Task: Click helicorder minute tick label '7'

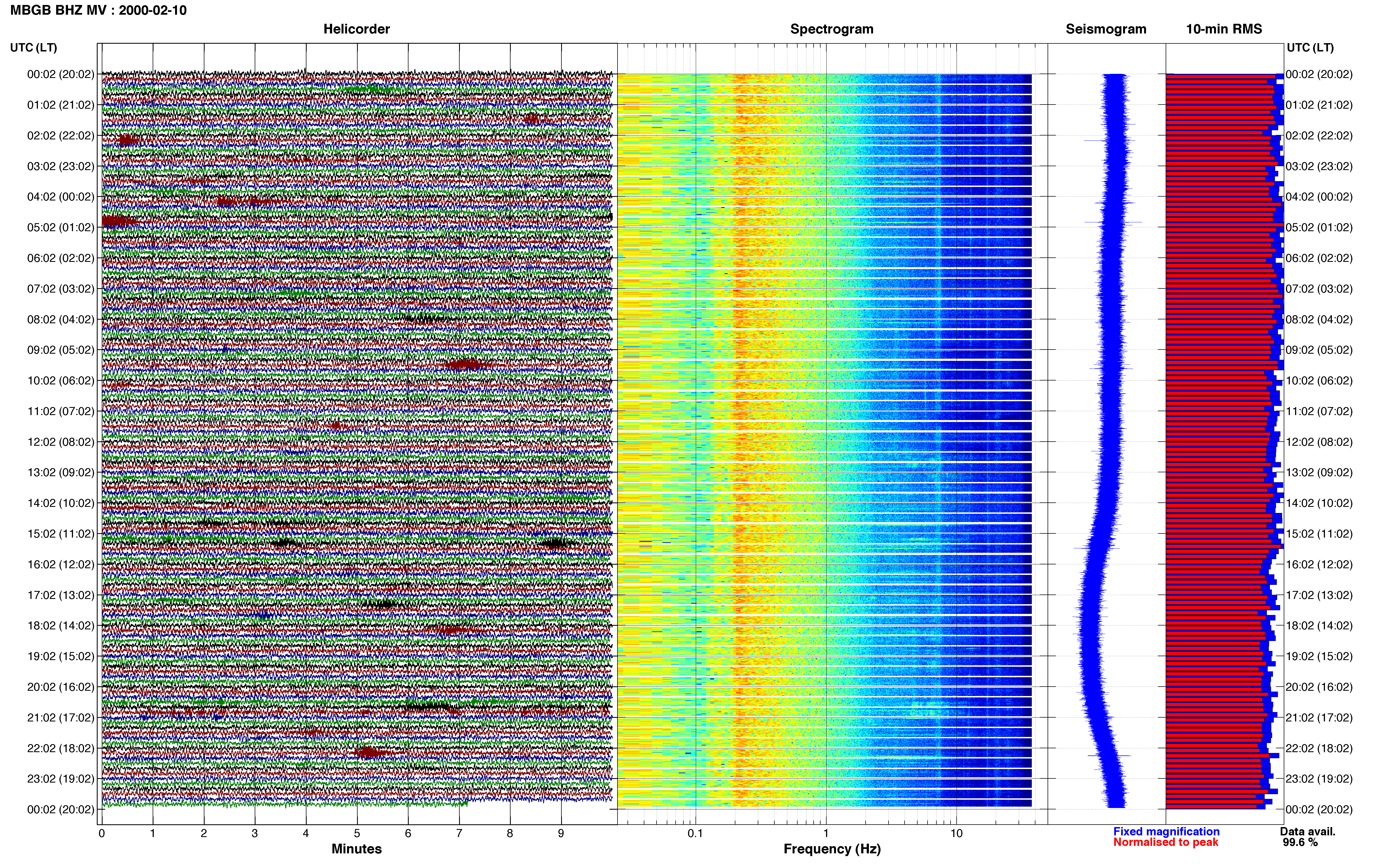Action: click(x=459, y=833)
